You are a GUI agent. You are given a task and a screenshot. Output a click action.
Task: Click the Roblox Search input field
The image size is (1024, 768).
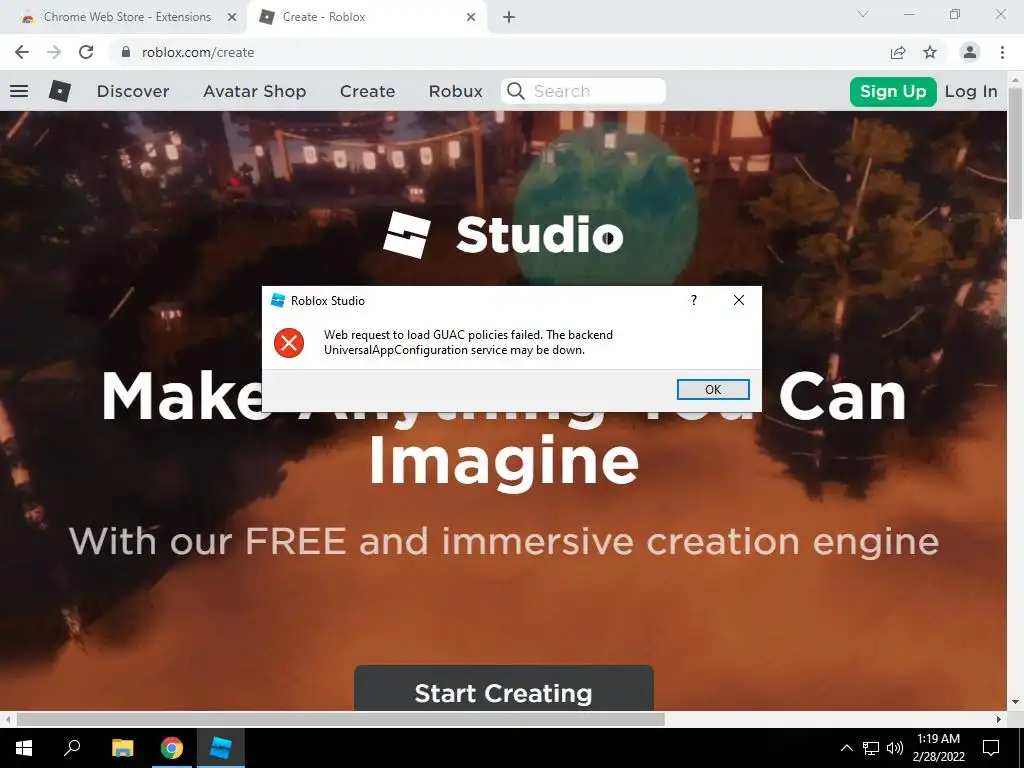pyautogui.click(x=583, y=91)
